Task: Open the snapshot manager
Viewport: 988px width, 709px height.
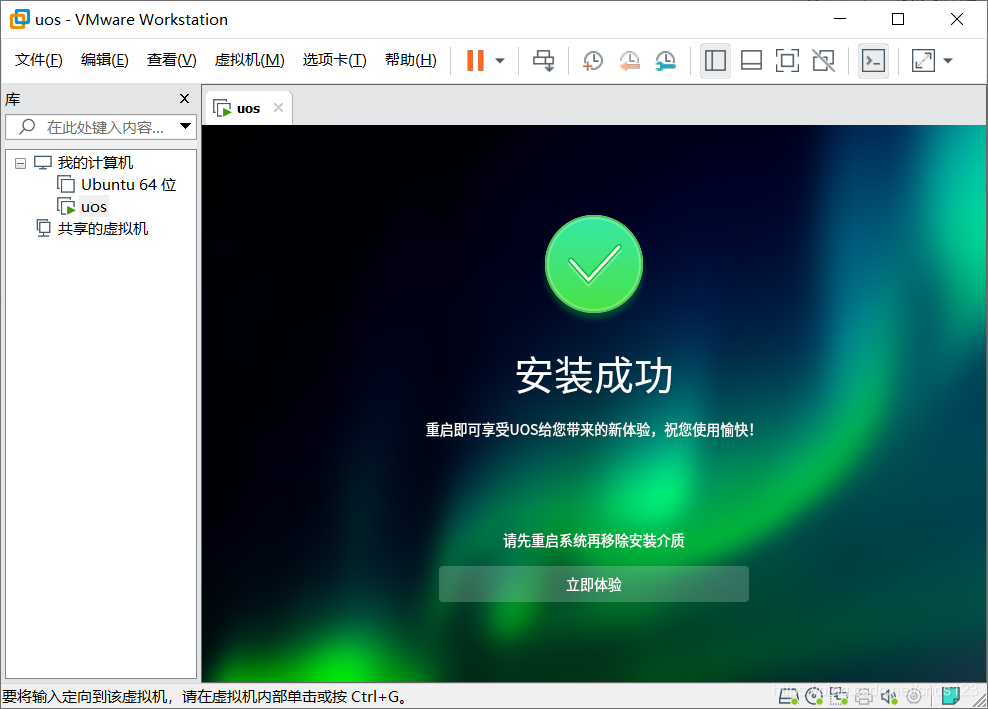Action: pyautogui.click(x=665, y=61)
